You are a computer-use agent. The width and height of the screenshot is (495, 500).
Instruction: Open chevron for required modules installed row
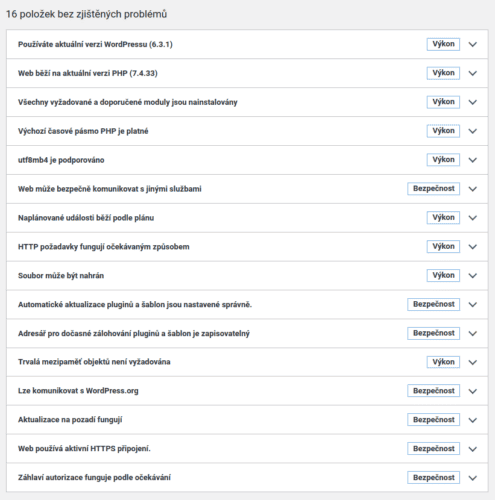473,102
